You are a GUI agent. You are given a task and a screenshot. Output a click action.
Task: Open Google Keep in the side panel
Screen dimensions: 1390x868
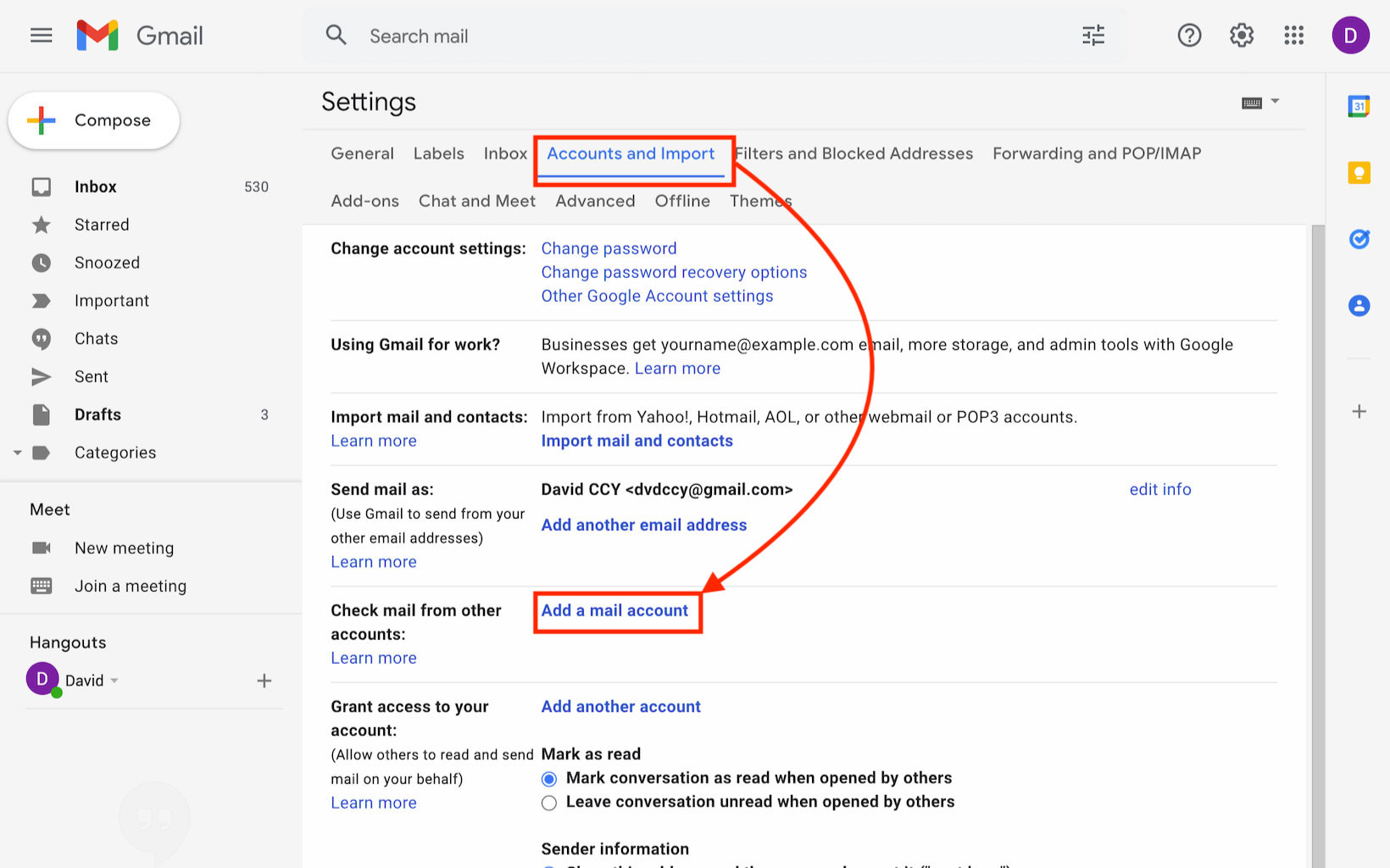click(1359, 173)
